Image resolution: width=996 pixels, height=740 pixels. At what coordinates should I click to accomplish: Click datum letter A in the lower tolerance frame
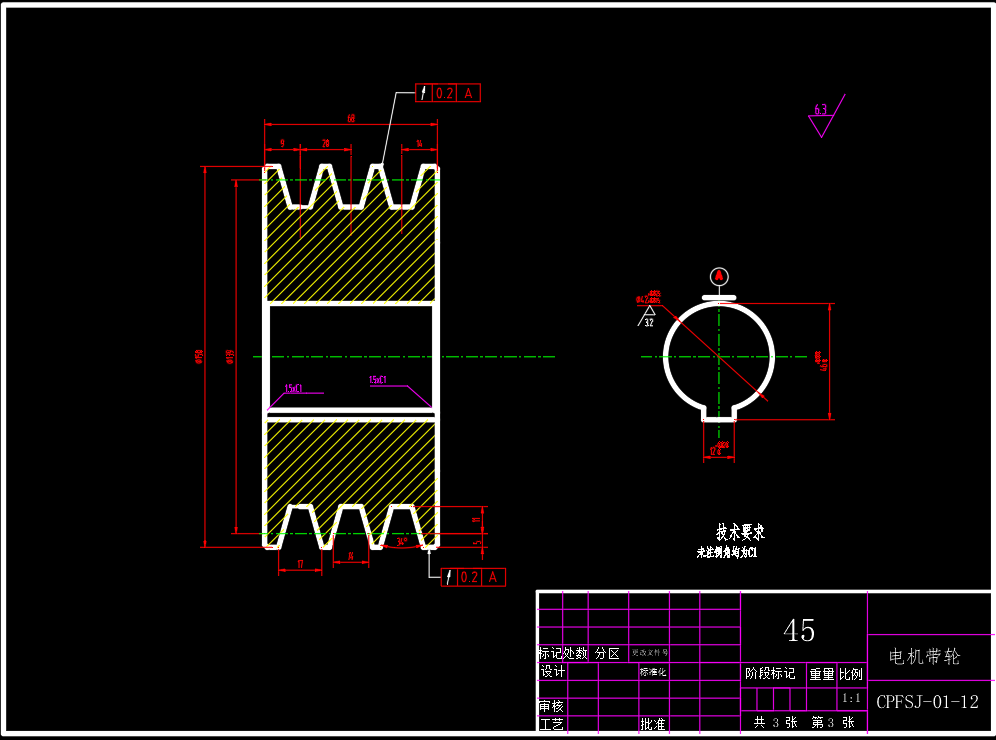coord(493,577)
